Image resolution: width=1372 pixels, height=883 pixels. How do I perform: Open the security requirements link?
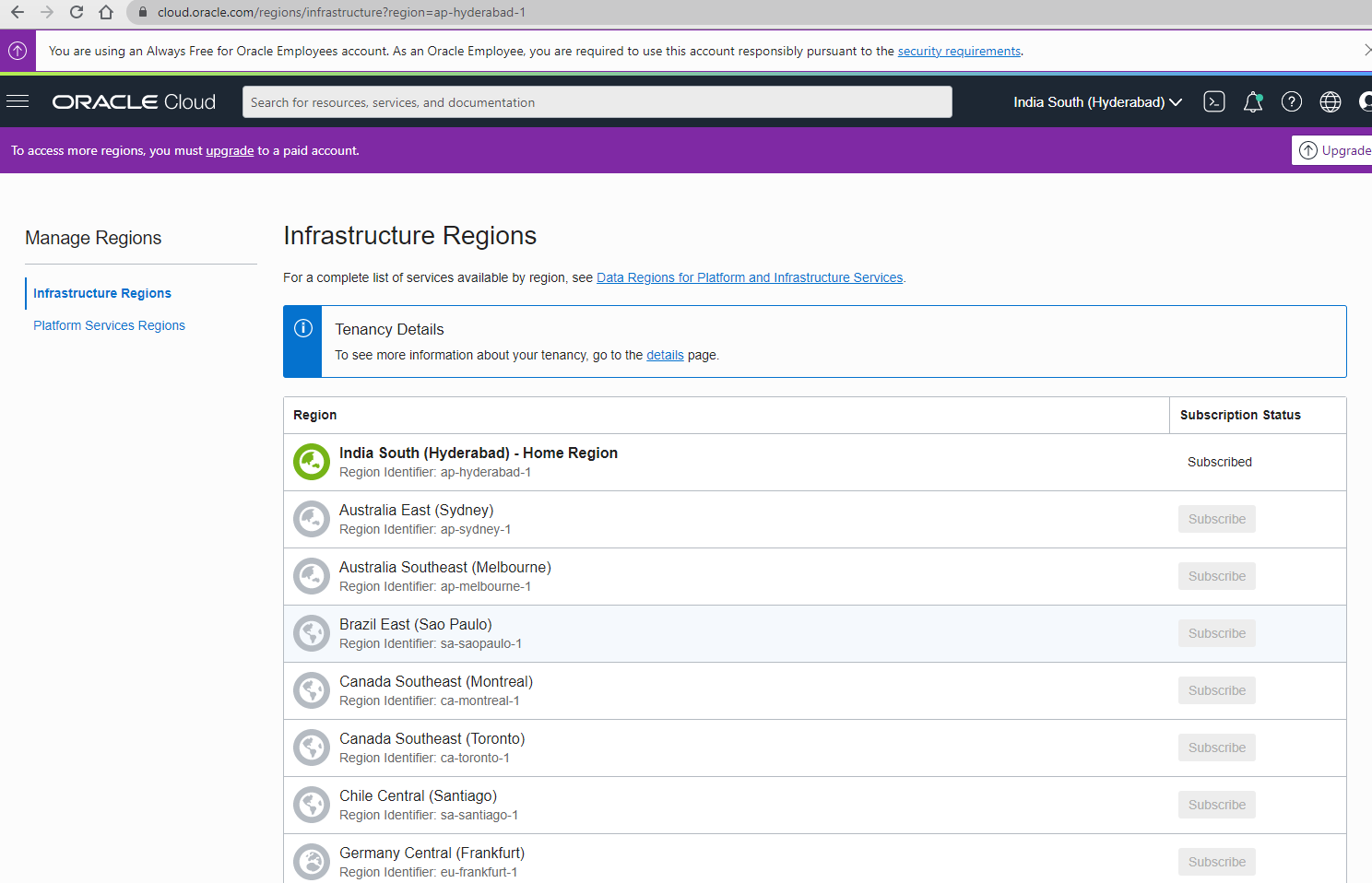[959, 52]
